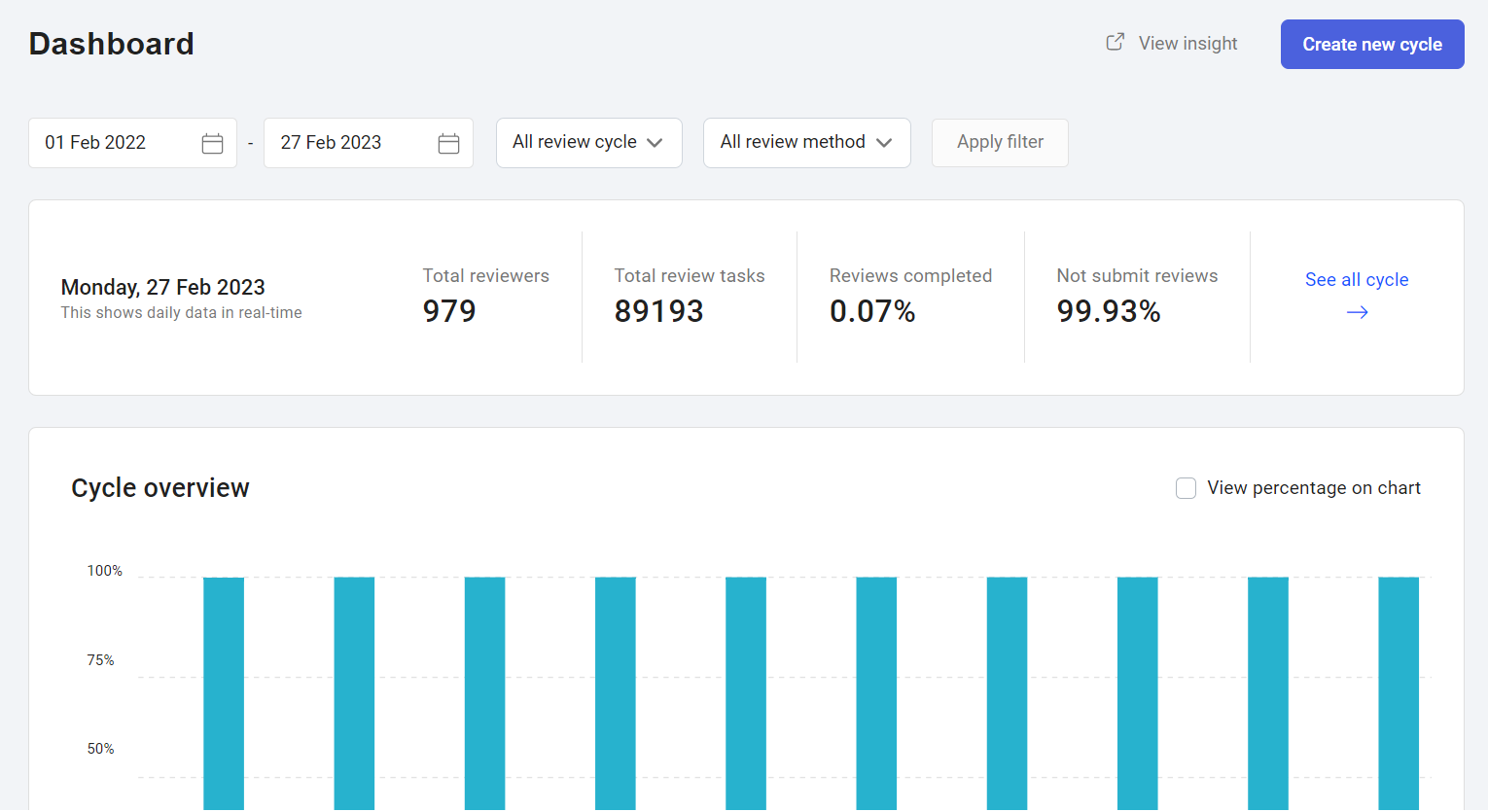Screen dimensions: 1488x812
Task: Follow the See all cycle link
Action: (x=1357, y=280)
